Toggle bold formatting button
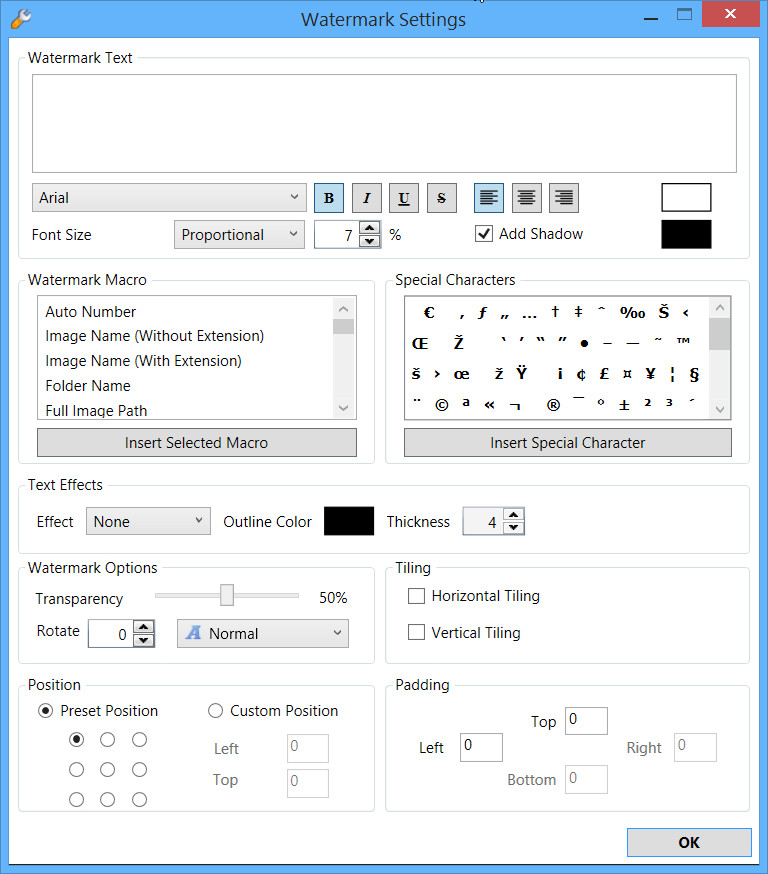768x874 pixels. (x=329, y=198)
